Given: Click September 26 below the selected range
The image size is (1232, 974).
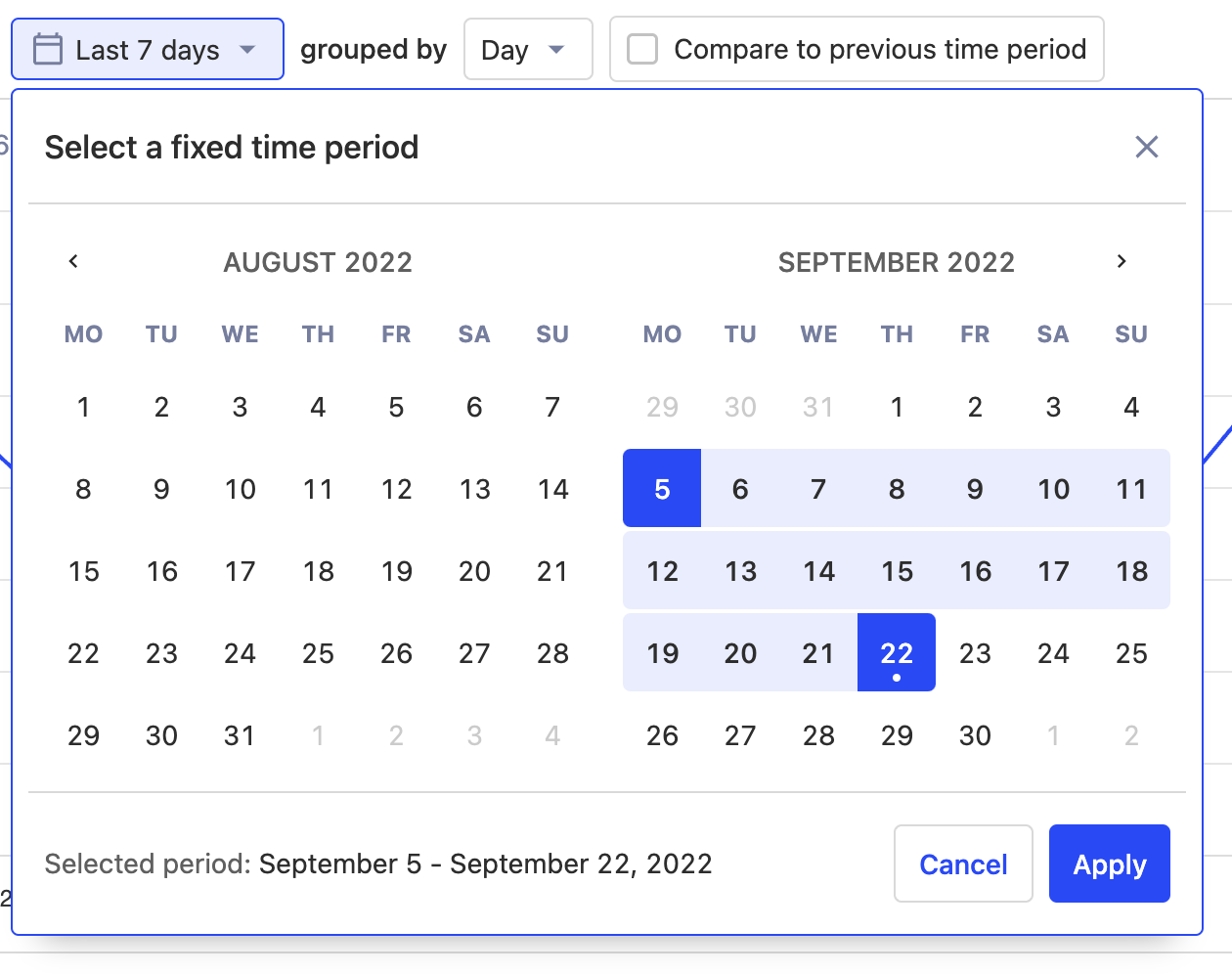Looking at the screenshot, I should point(662,735).
